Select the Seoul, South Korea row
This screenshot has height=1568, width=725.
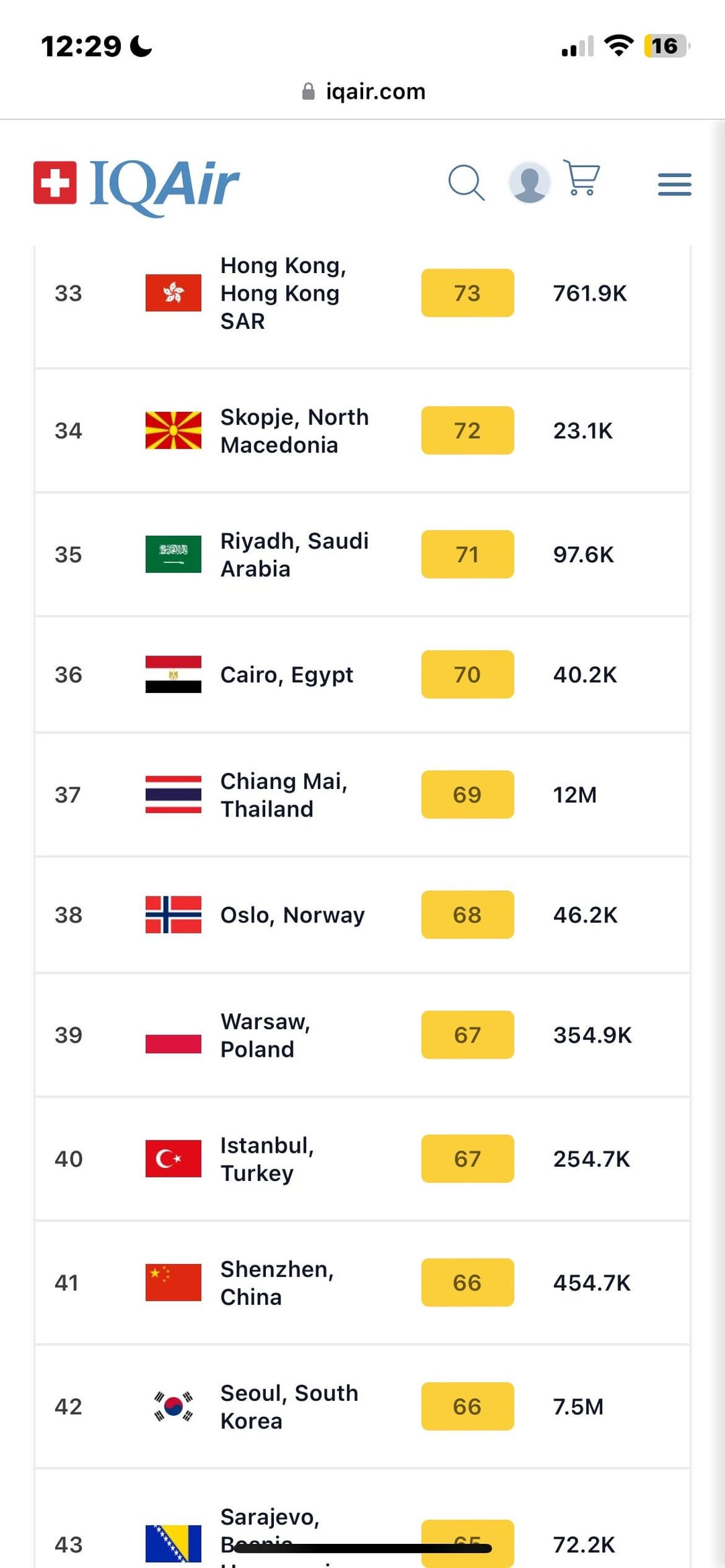point(362,1406)
